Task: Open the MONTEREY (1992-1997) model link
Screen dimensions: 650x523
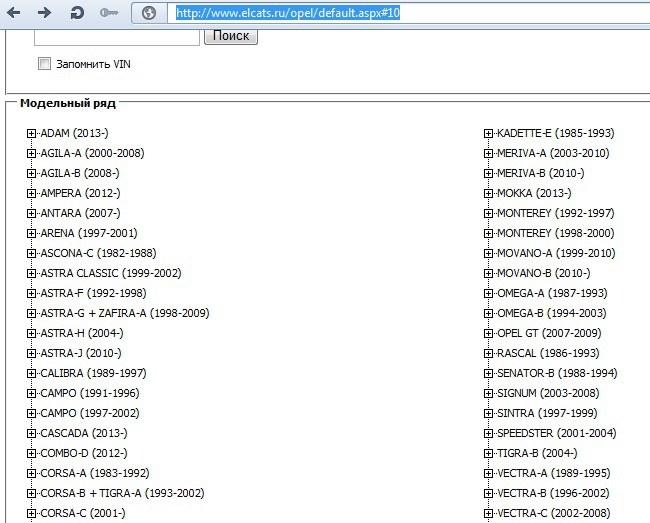Action: (555, 213)
